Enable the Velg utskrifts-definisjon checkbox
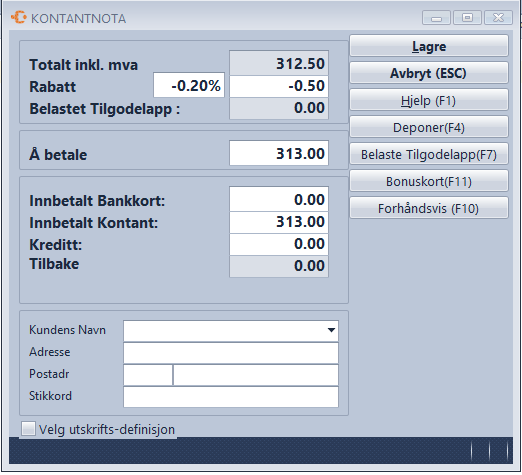522x475 pixels. coord(28,428)
